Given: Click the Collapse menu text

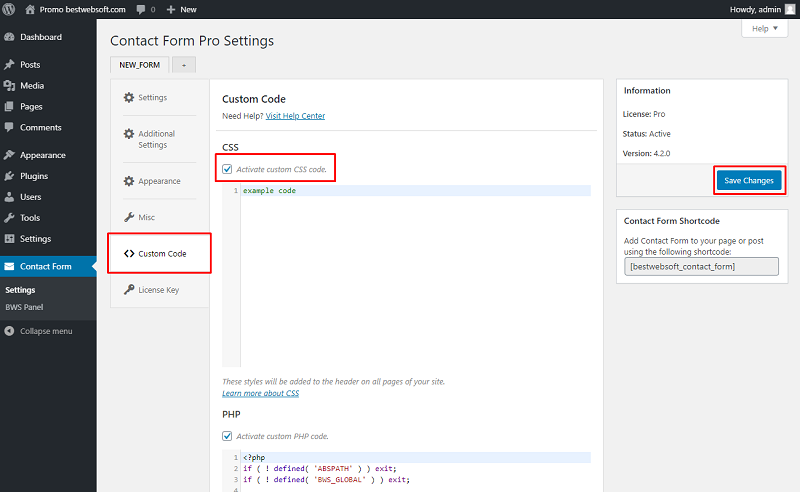Looking at the screenshot, I should pos(46,331).
